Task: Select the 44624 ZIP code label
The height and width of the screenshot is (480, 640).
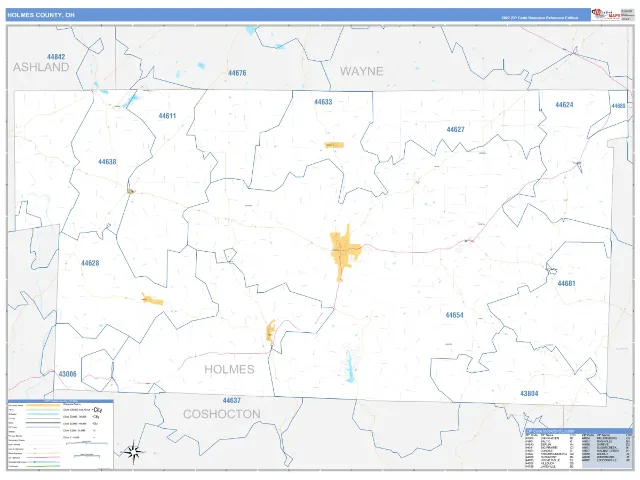Action: coord(564,105)
